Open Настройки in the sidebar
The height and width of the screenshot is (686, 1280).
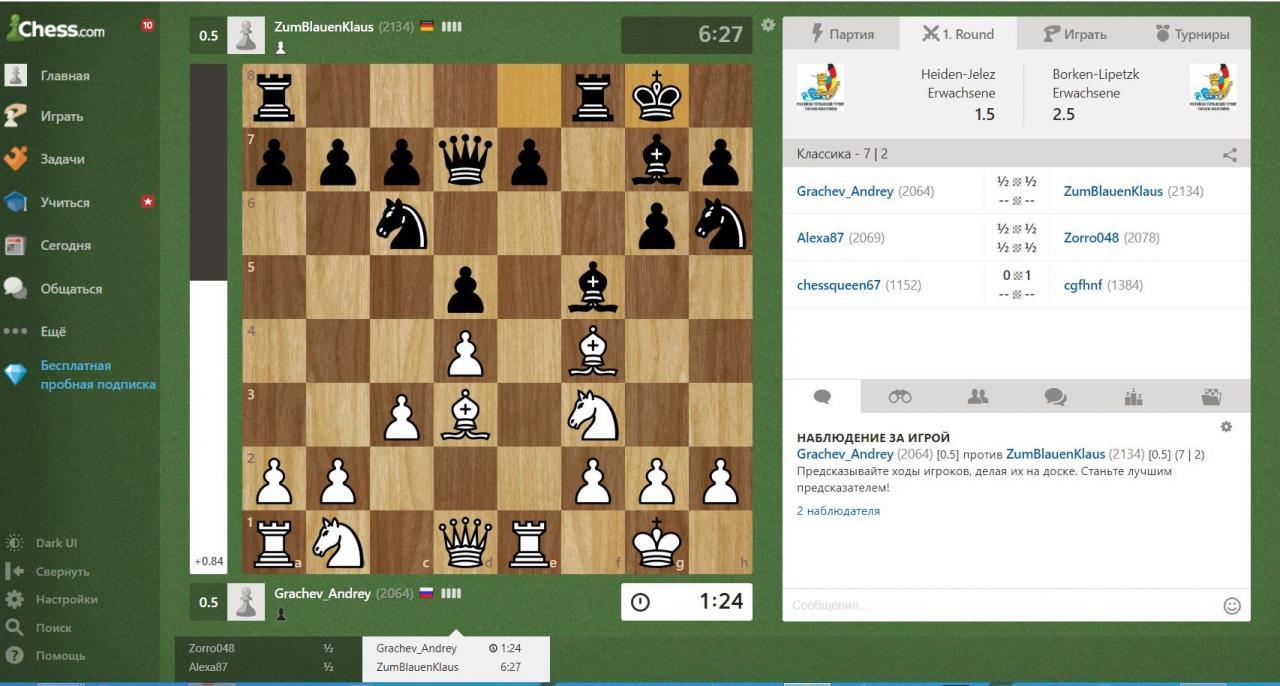(52, 599)
